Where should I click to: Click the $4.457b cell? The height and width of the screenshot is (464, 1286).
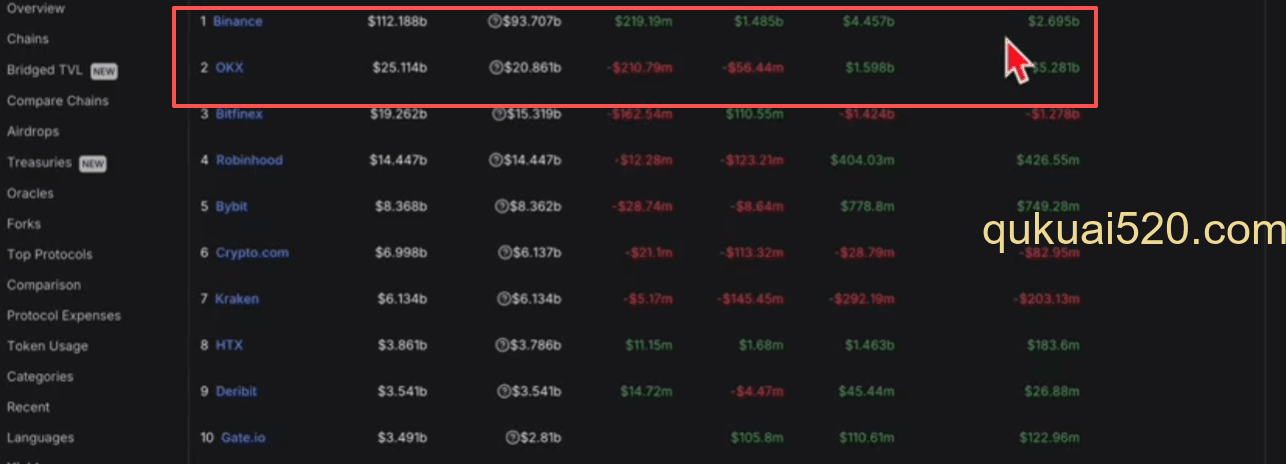[x=870, y=21]
